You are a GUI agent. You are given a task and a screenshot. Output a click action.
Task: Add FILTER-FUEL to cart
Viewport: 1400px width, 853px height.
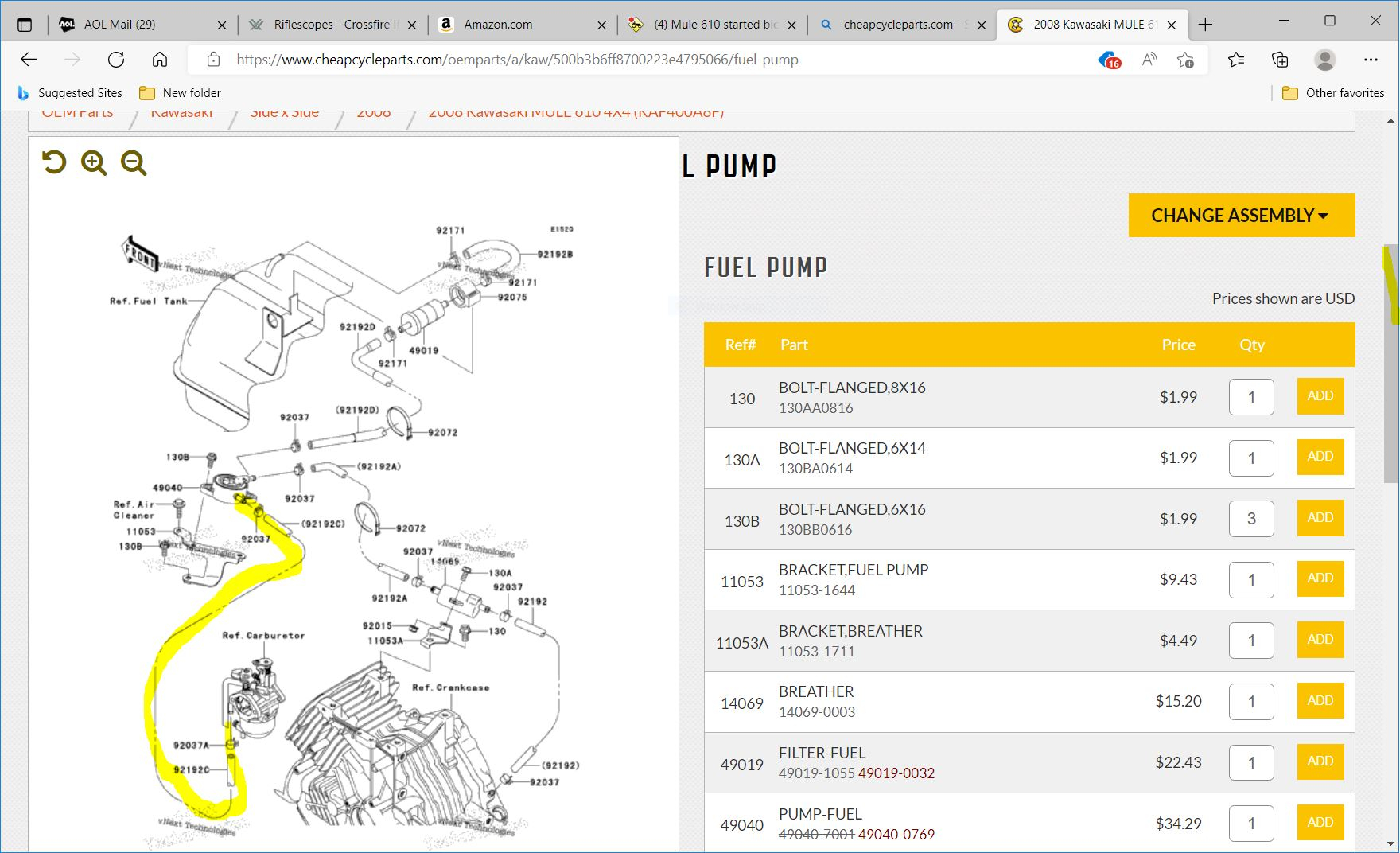[x=1320, y=761]
